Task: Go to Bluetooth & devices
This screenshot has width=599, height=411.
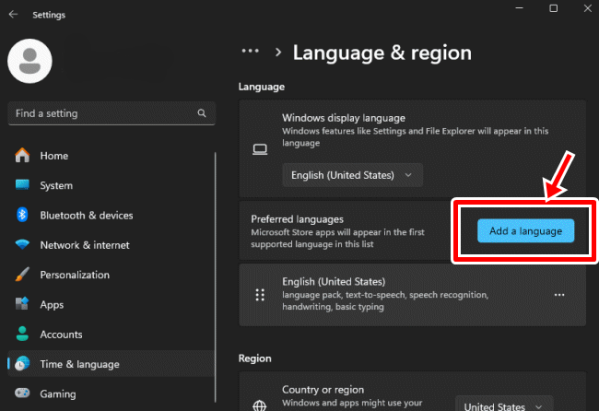Action: [111, 215]
